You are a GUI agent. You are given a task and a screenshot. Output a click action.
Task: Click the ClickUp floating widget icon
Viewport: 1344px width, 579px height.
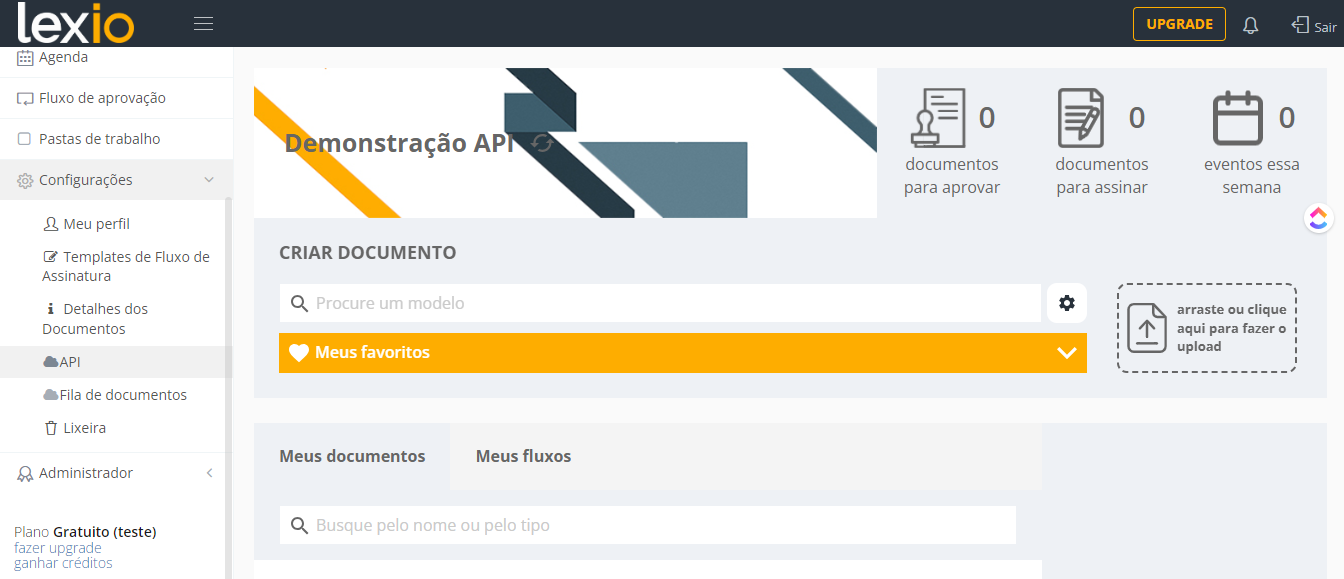click(1319, 218)
